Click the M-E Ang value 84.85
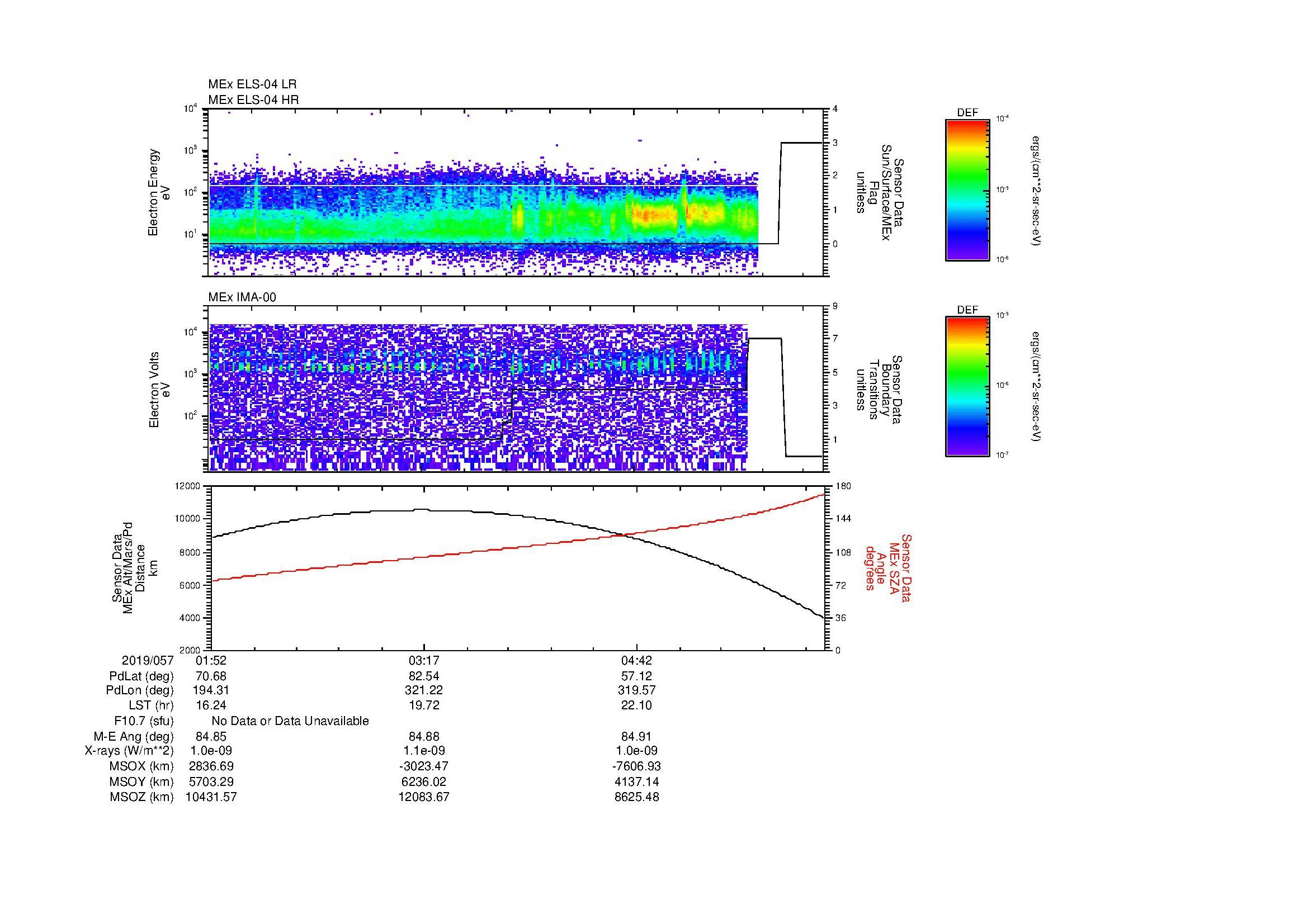This screenshot has height=924, width=1308. coord(211,737)
